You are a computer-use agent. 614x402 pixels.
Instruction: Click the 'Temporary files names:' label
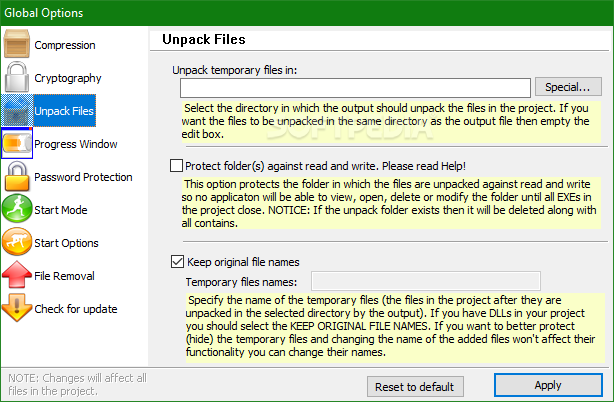(241, 282)
